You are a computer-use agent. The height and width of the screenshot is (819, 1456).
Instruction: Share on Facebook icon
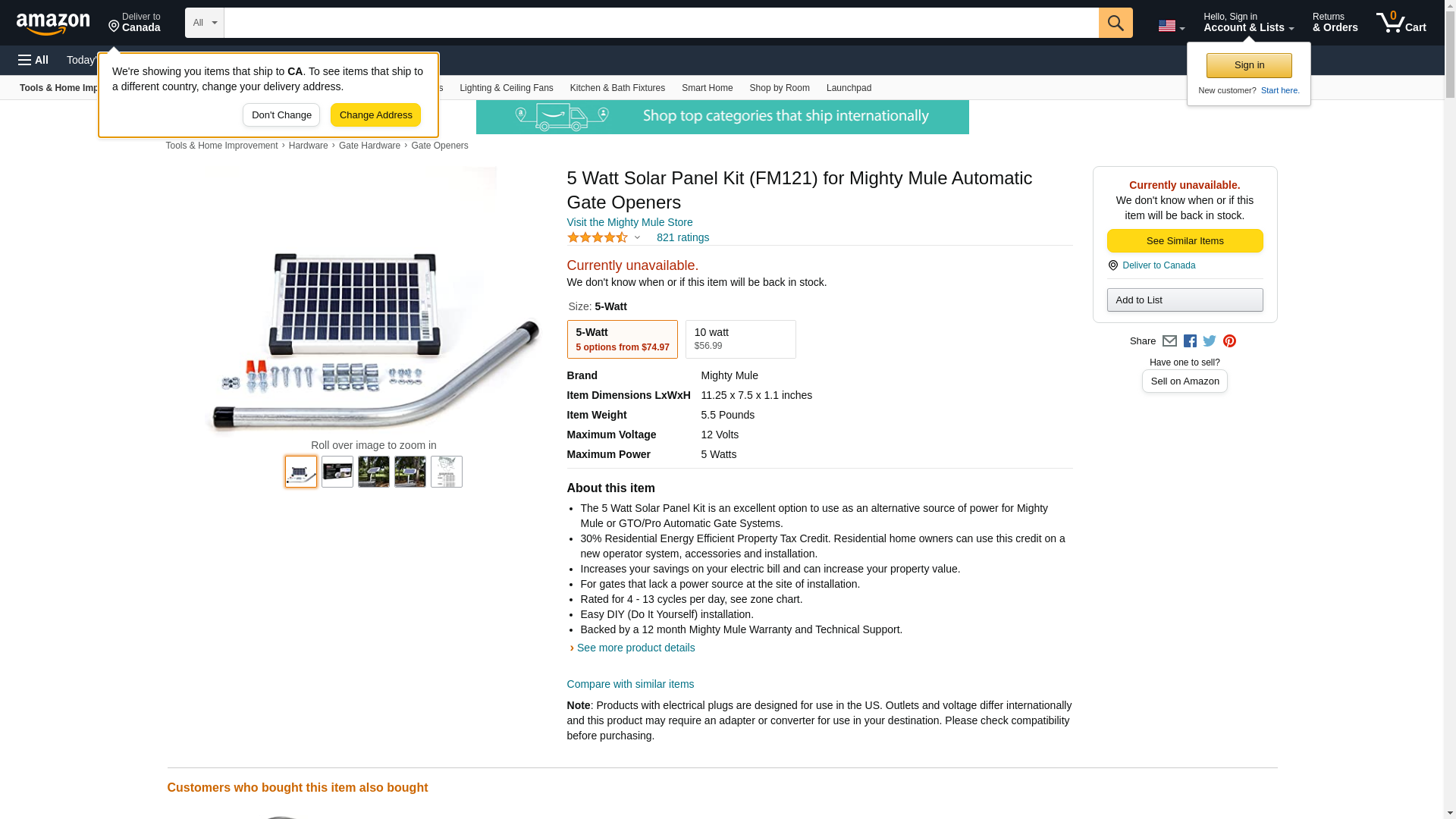(x=1190, y=341)
